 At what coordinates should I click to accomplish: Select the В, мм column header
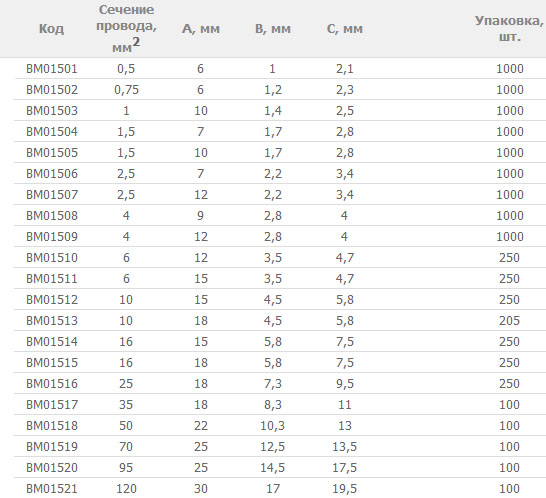click(273, 29)
